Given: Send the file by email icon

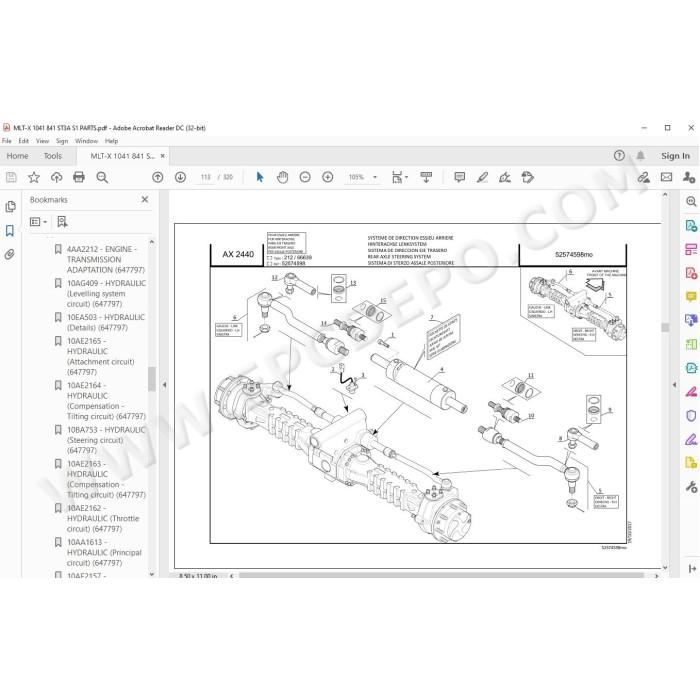Looking at the screenshot, I should point(667,177).
